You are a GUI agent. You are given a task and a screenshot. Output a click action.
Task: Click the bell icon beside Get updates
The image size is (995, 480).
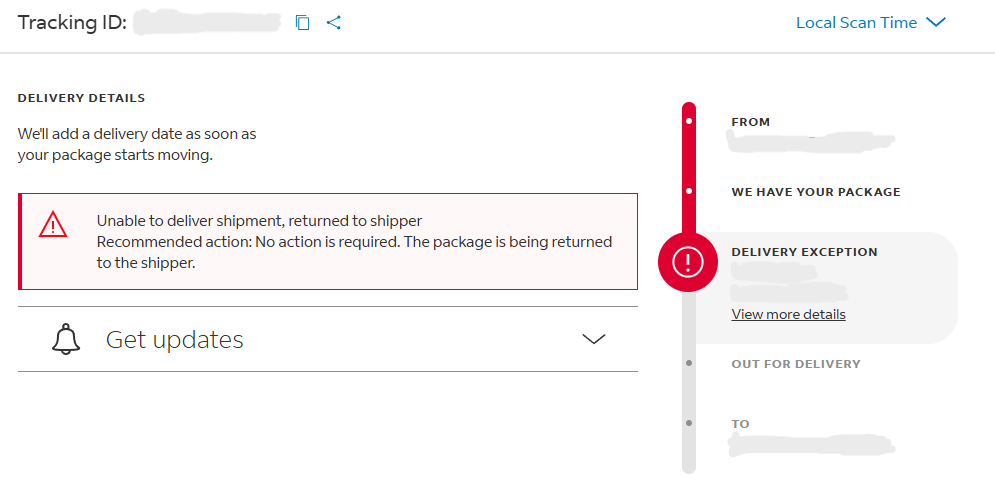tap(66, 340)
